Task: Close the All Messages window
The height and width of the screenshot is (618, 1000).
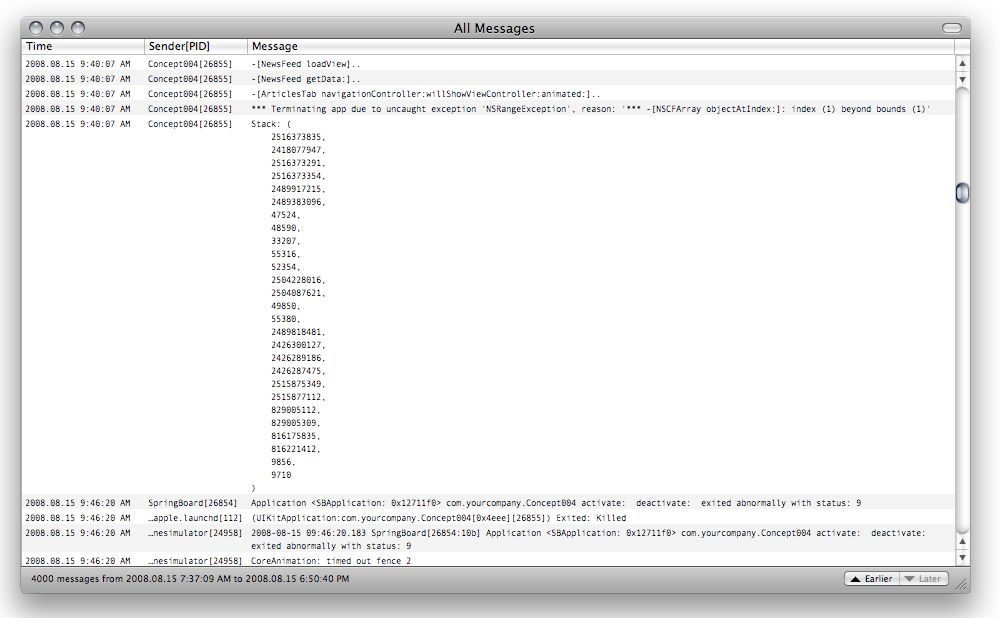Action: [37, 29]
